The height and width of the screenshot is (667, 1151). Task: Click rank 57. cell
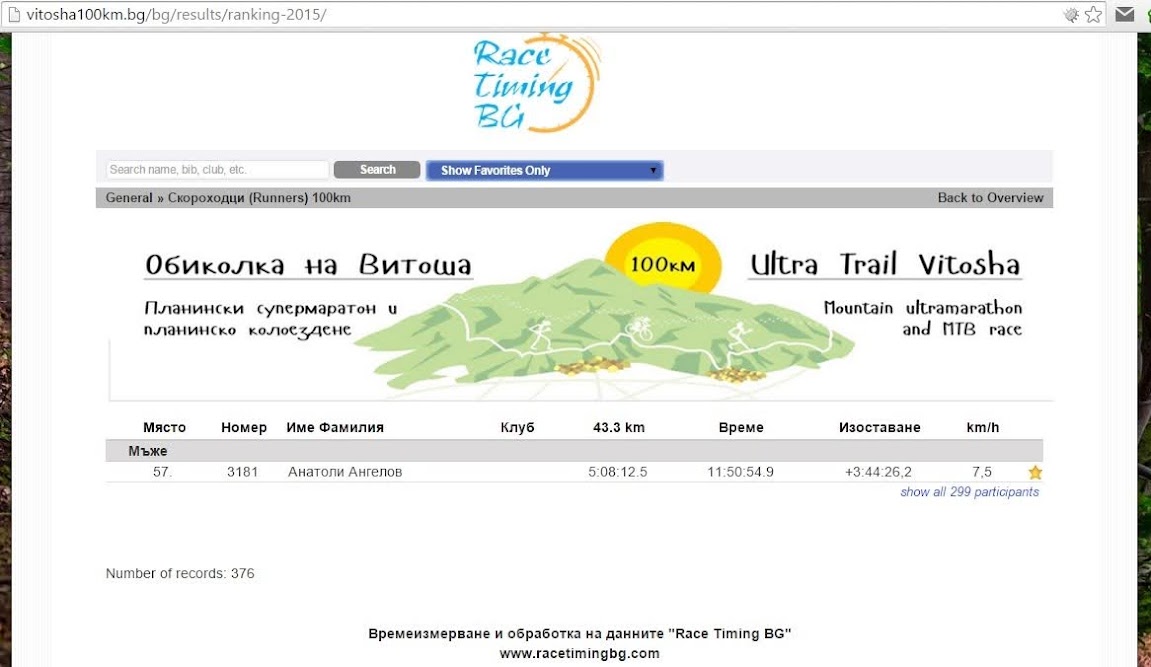point(162,472)
